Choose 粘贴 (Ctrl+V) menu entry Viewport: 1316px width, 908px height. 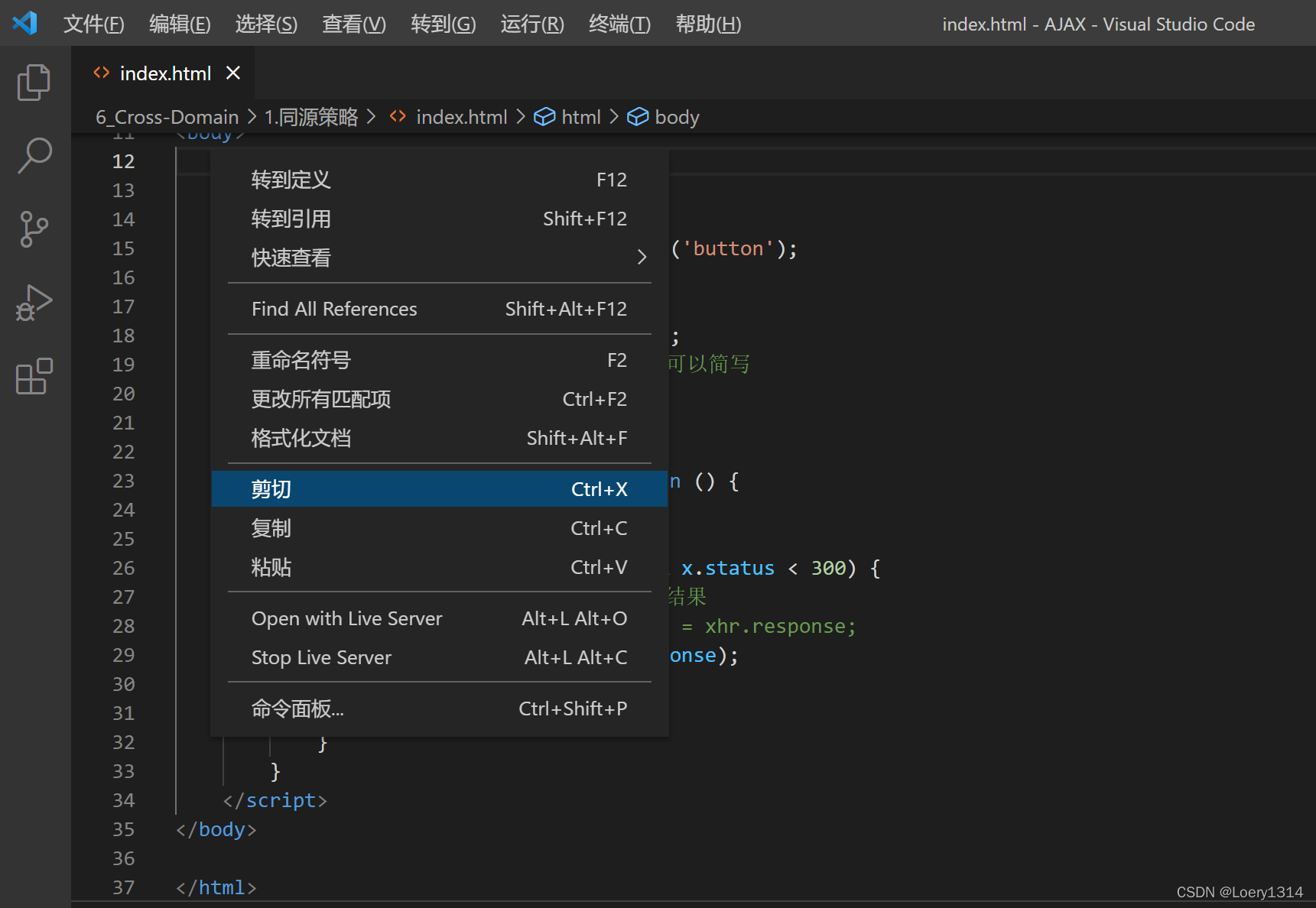pyautogui.click(x=440, y=567)
